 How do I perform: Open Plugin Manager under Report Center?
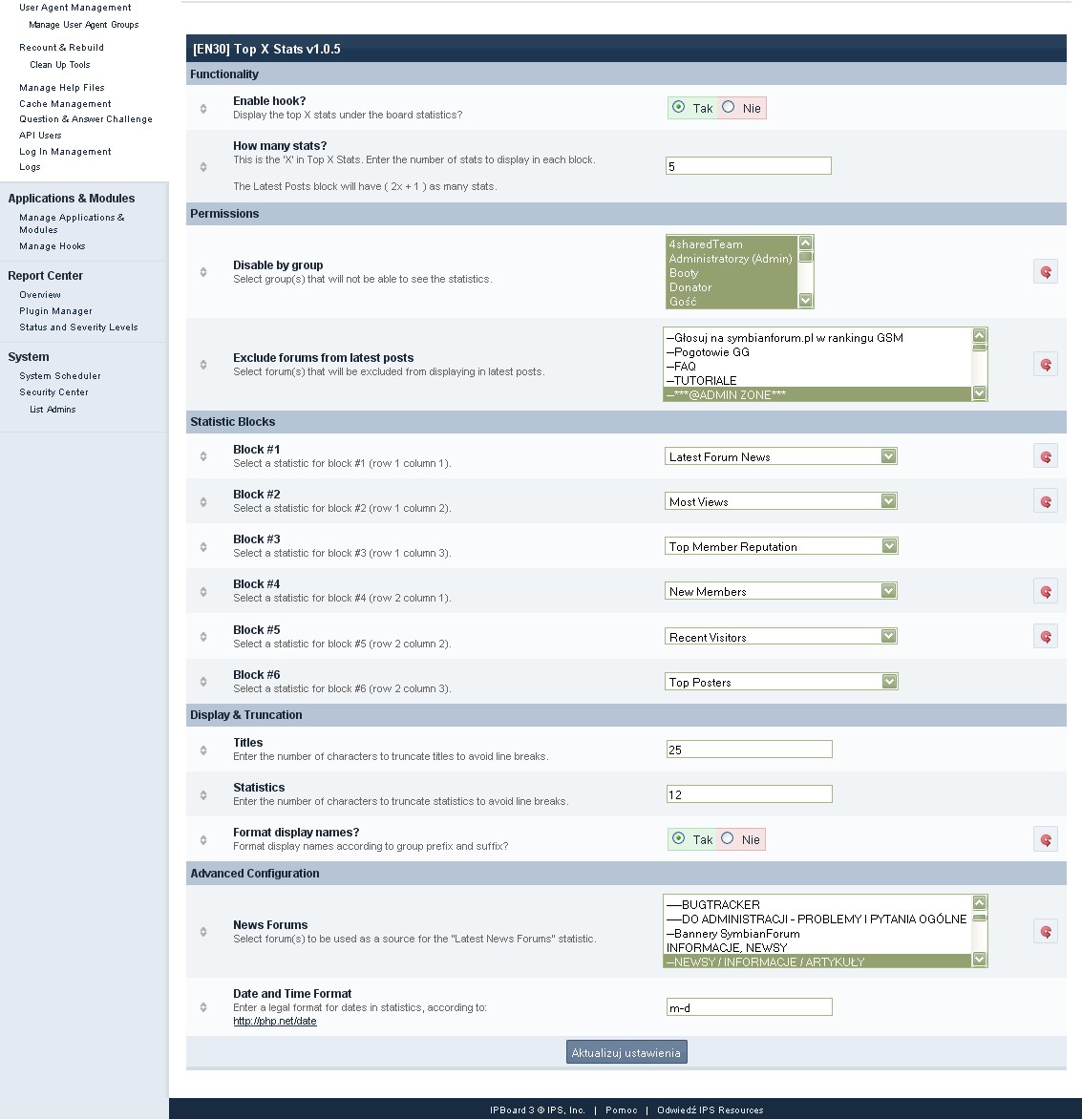[56, 311]
